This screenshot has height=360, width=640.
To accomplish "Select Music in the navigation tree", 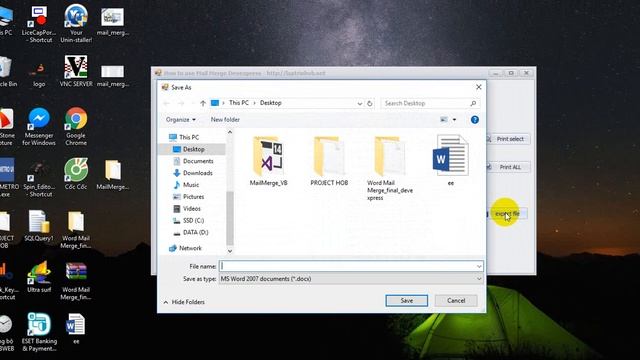I will pyautogui.click(x=191, y=185).
